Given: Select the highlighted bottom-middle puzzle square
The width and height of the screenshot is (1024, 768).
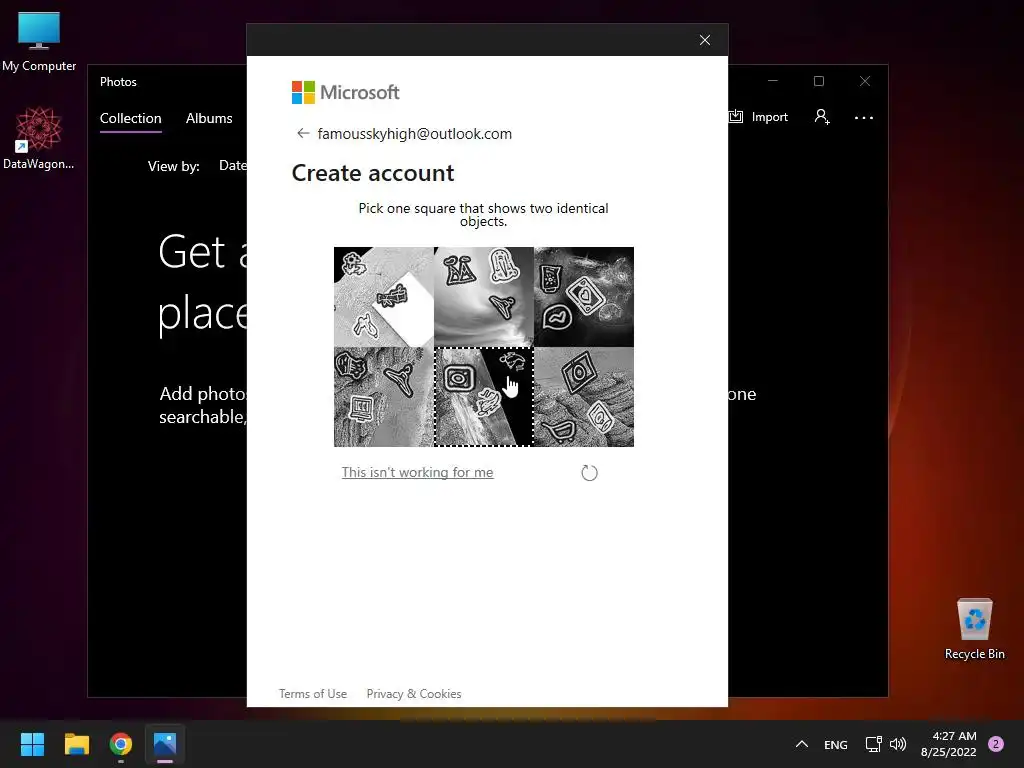Looking at the screenshot, I should point(484,397).
